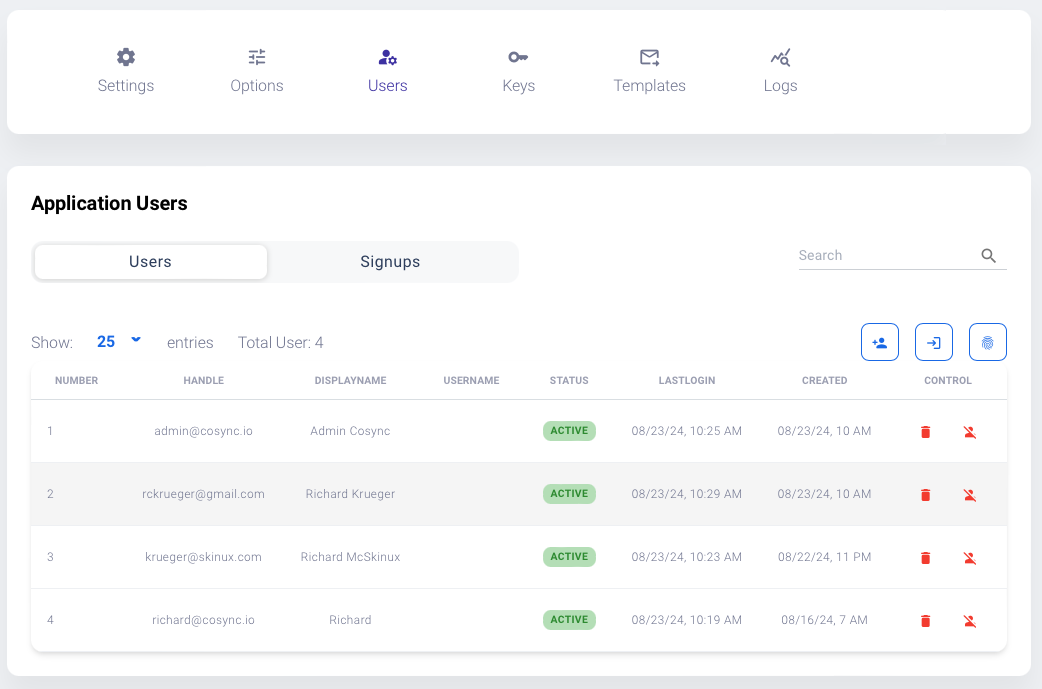
Task: Click the CREATED column header
Action: (824, 381)
